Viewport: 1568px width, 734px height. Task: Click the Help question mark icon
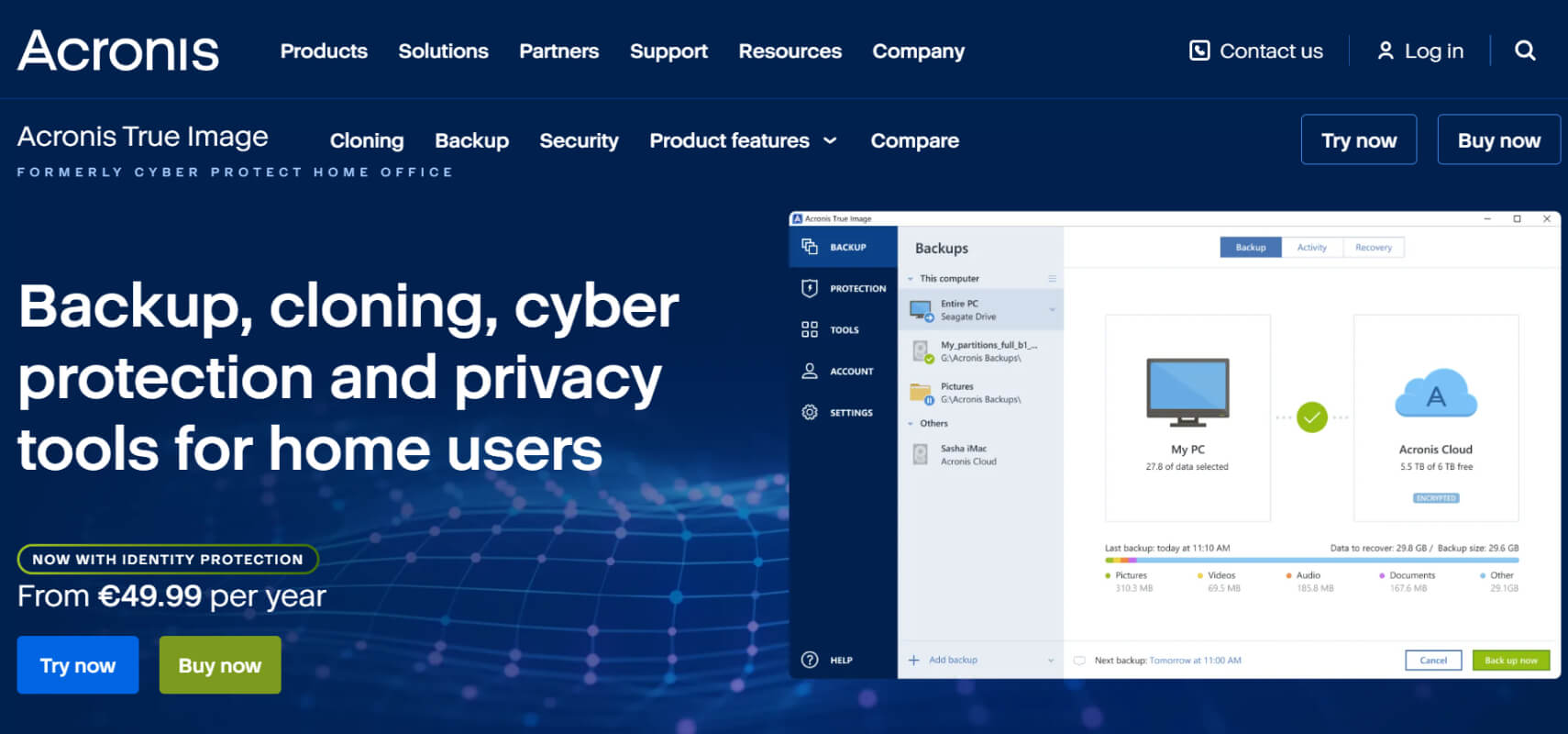810,660
